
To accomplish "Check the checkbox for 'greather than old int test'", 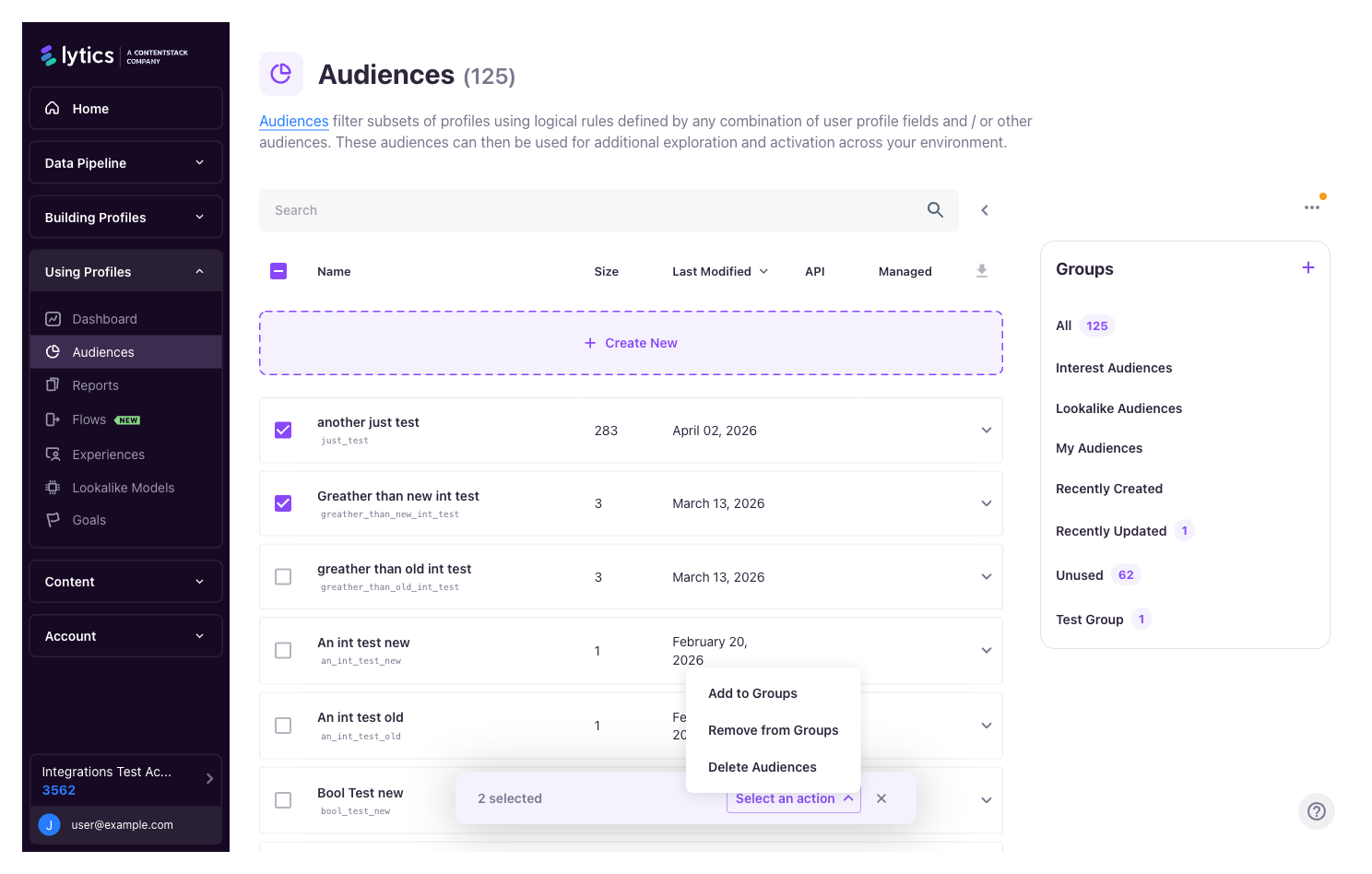I will point(283,576).
